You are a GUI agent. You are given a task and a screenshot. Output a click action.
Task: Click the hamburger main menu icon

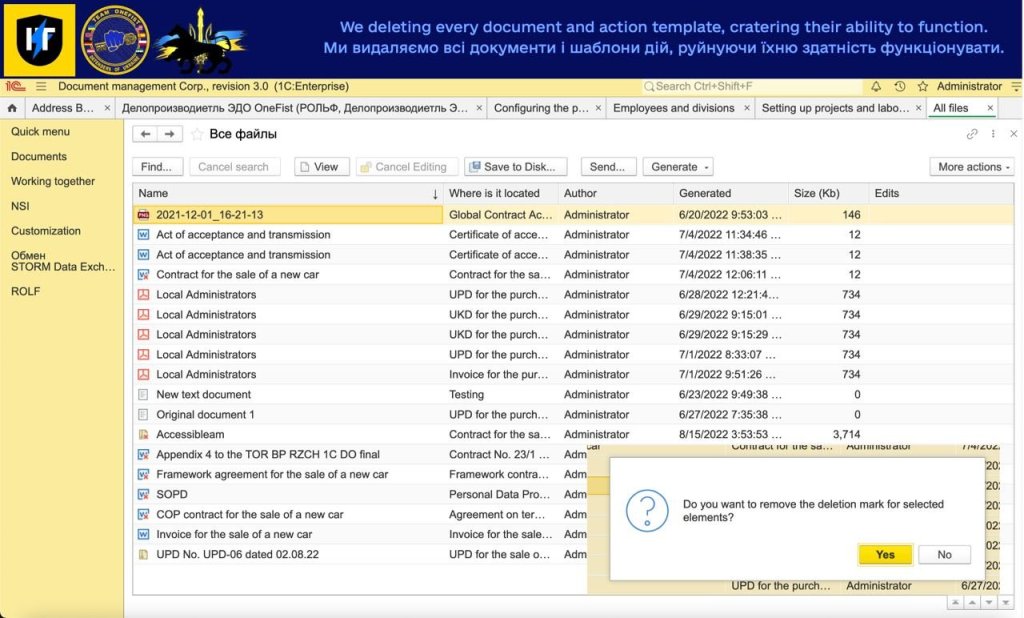pos(41,87)
